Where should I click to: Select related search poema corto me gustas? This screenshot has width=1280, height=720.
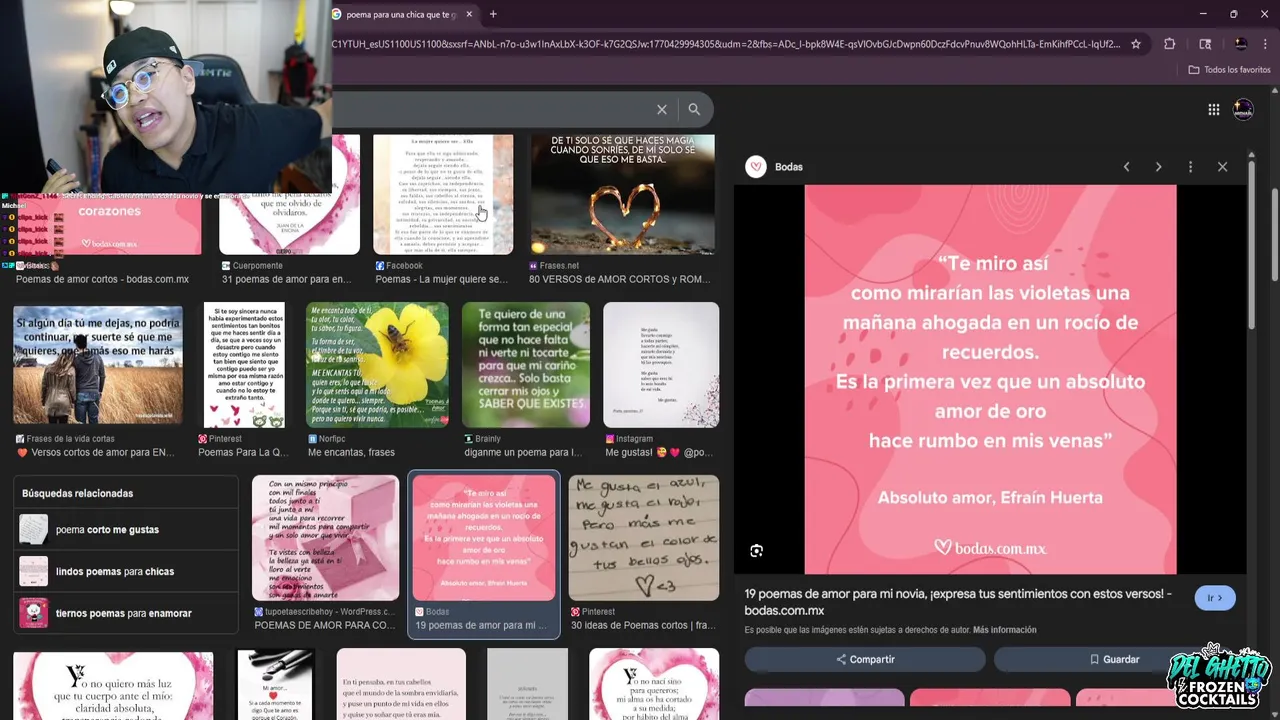tap(126, 530)
